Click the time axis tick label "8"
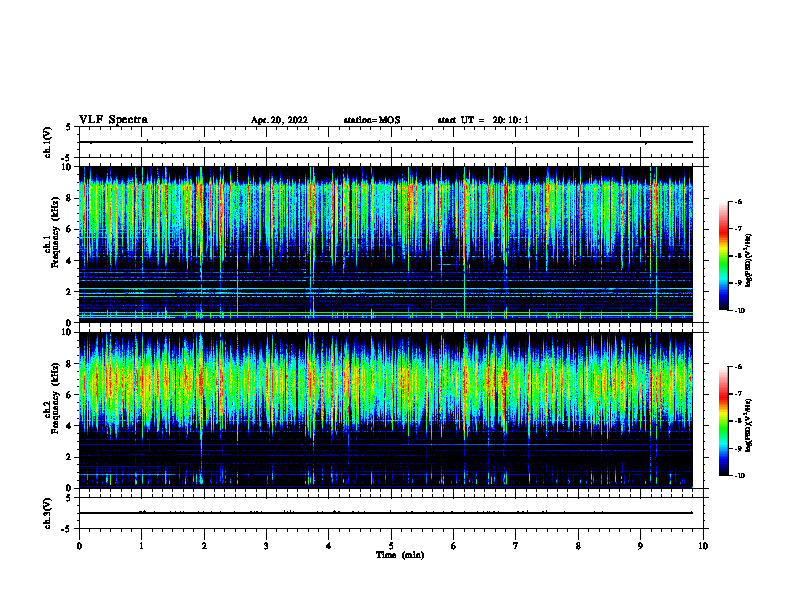The height and width of the screenshot is (612, 792). click(578, 546)
